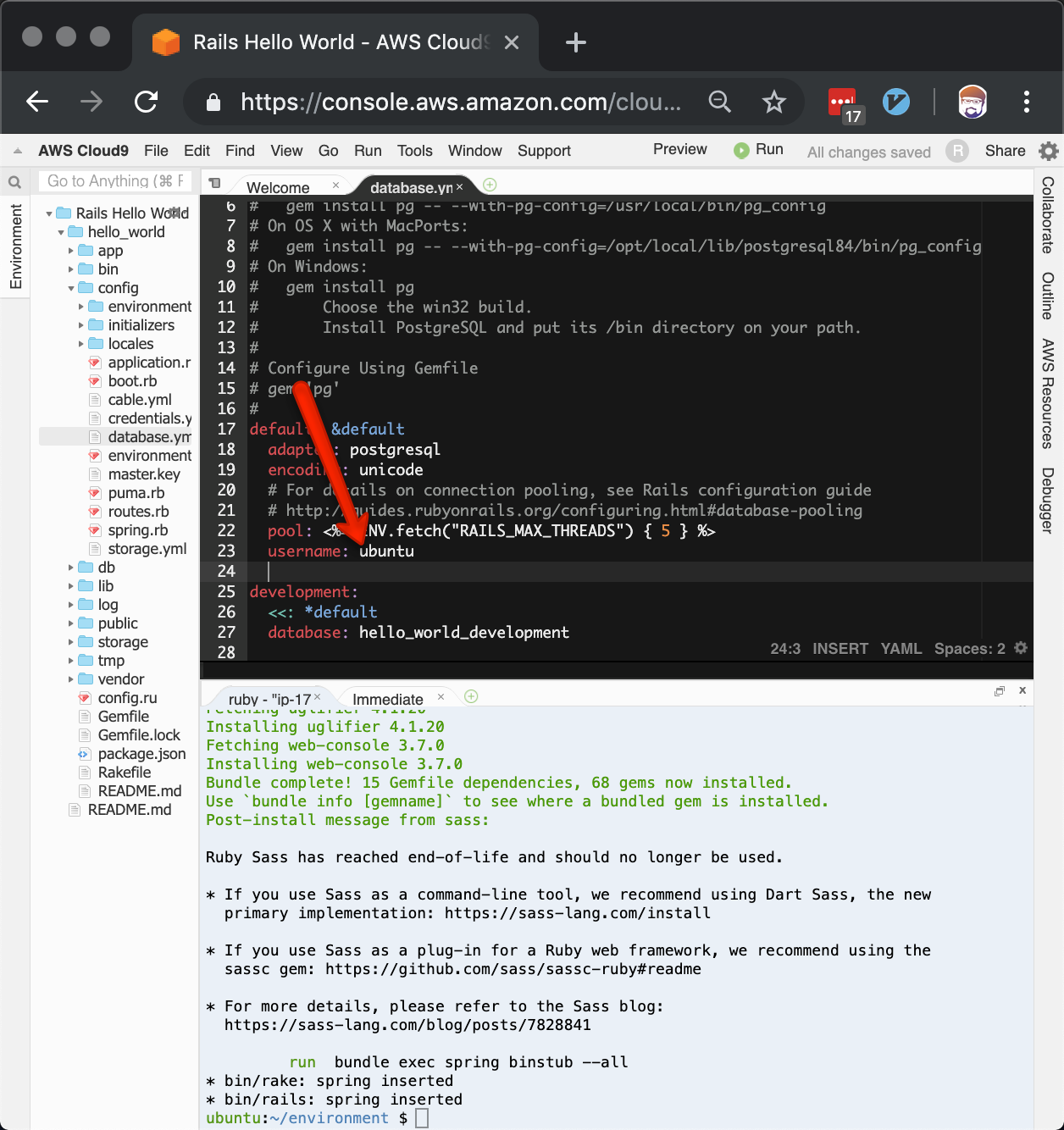Open the Outline side panel
1064x1130 pixels.
tap(1048, 296)
